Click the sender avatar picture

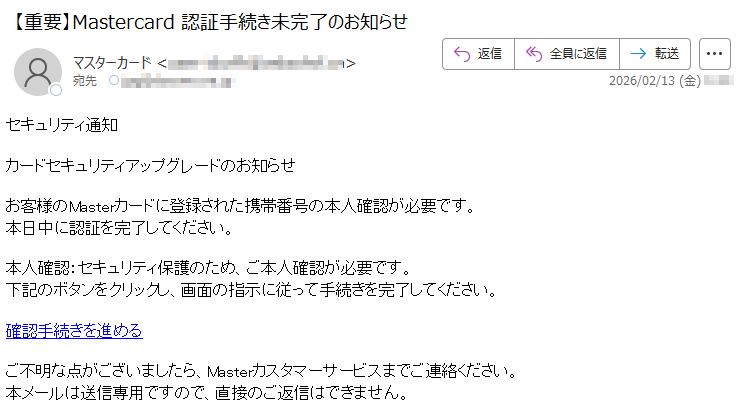click(x=38, y=72)
